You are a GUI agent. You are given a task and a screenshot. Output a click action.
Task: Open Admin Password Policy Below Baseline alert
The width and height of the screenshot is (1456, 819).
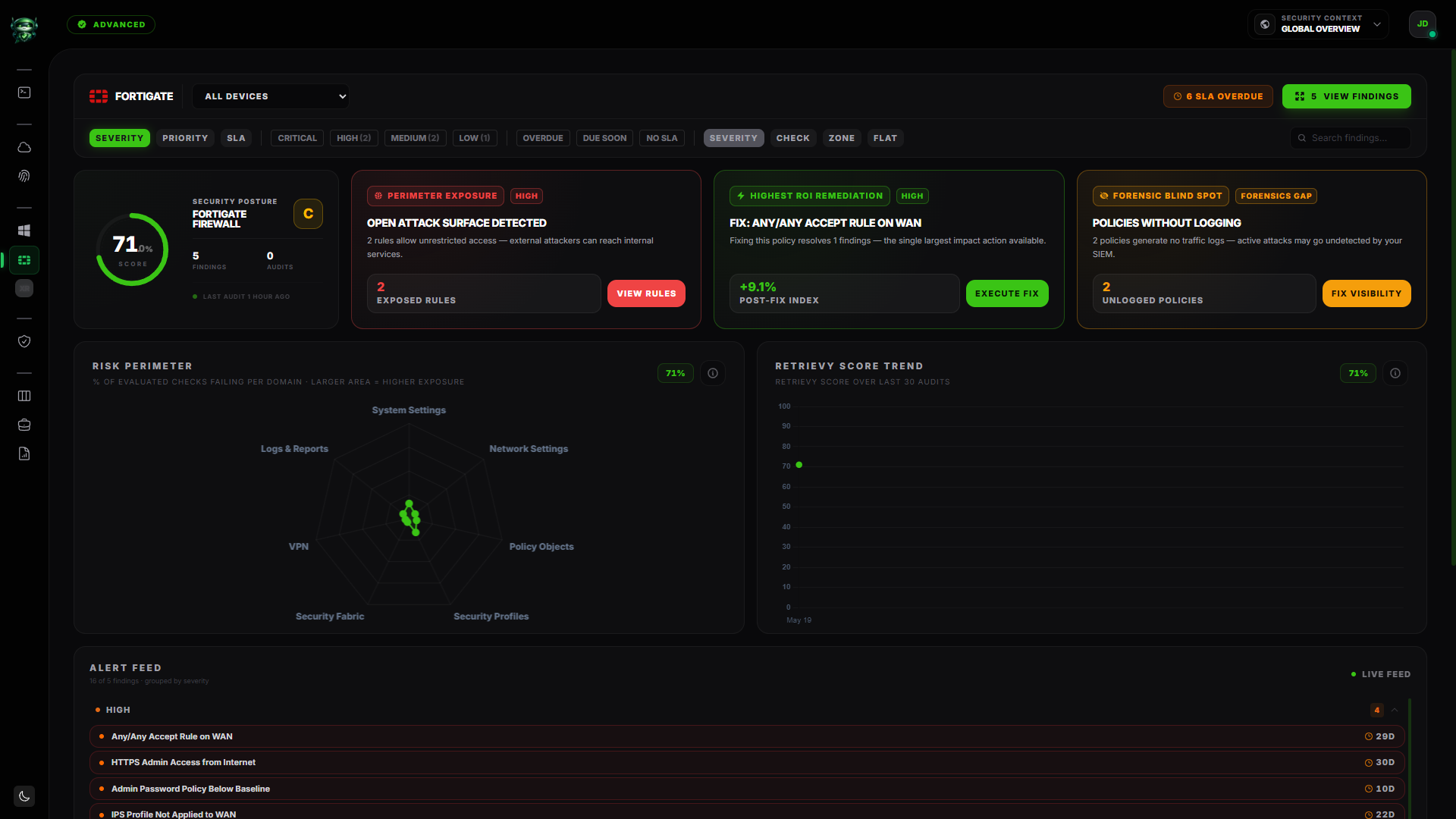(x=747, y=789)
